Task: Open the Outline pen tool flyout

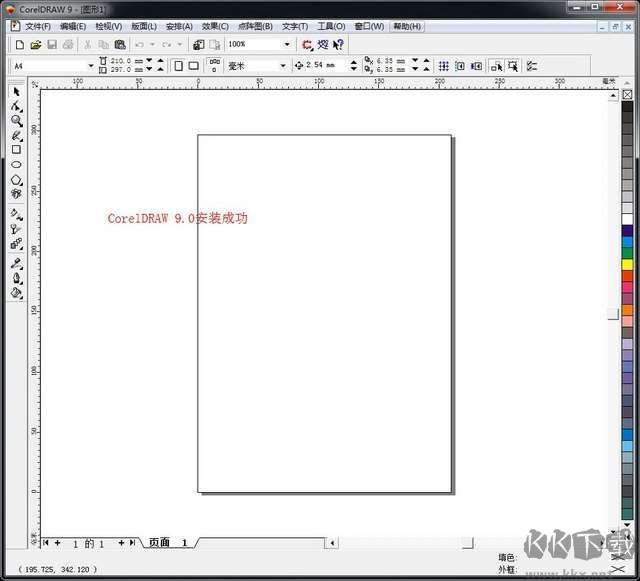Action: [x=16, y=278]
